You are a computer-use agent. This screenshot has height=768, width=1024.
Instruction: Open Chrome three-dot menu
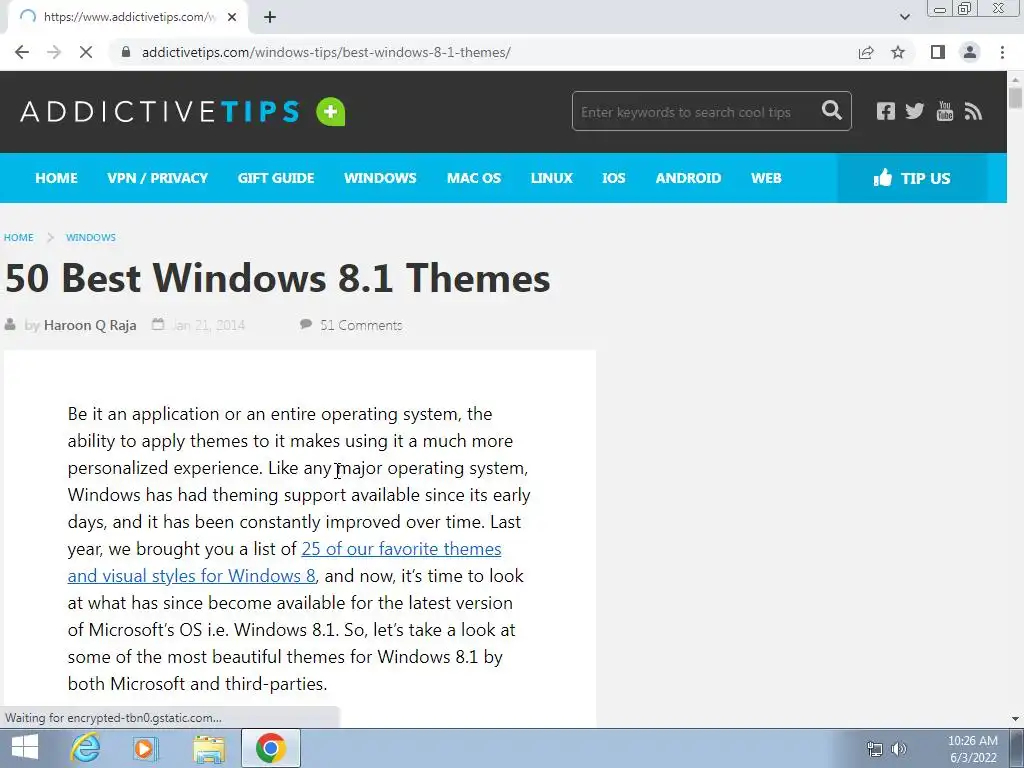1002,52
